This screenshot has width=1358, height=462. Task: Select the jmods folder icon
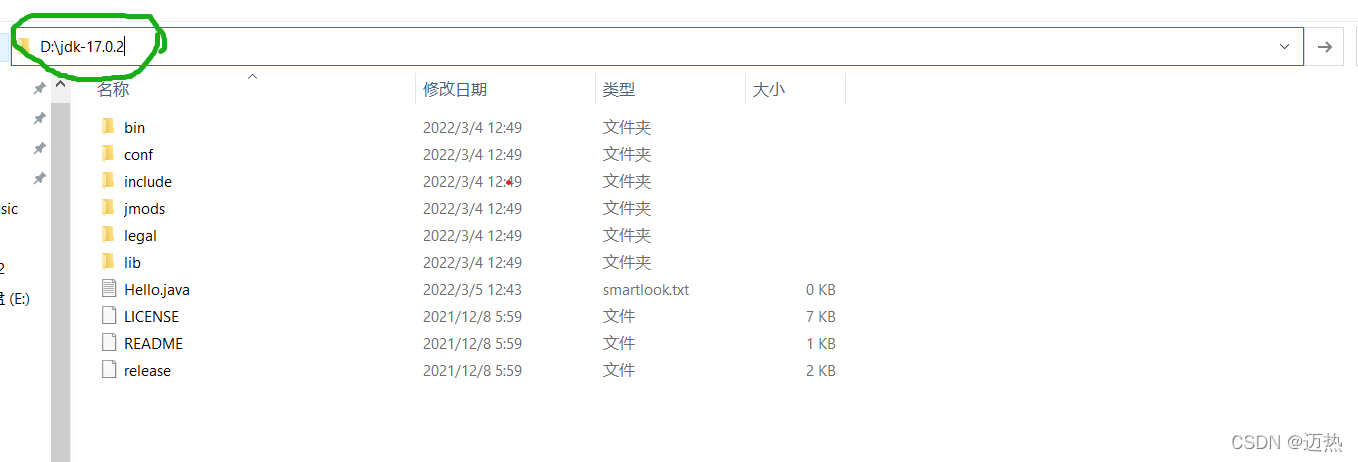[x=108, y=208]
